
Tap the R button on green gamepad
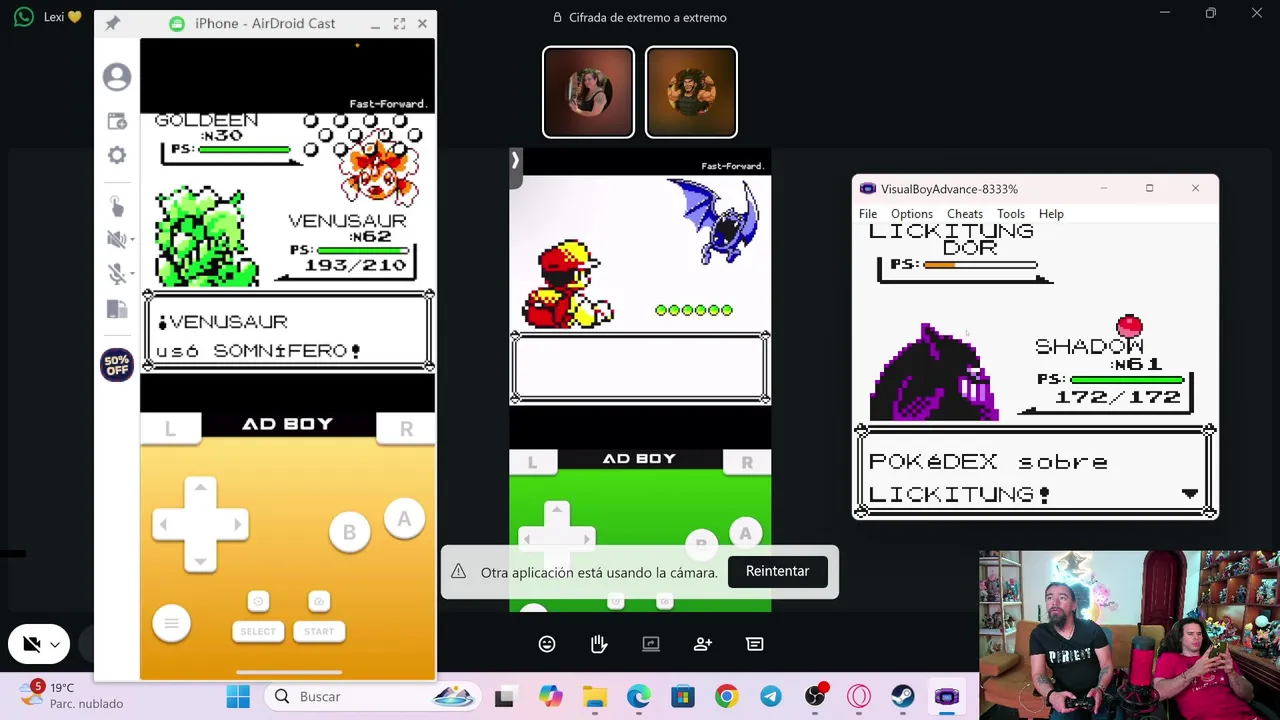747,462
